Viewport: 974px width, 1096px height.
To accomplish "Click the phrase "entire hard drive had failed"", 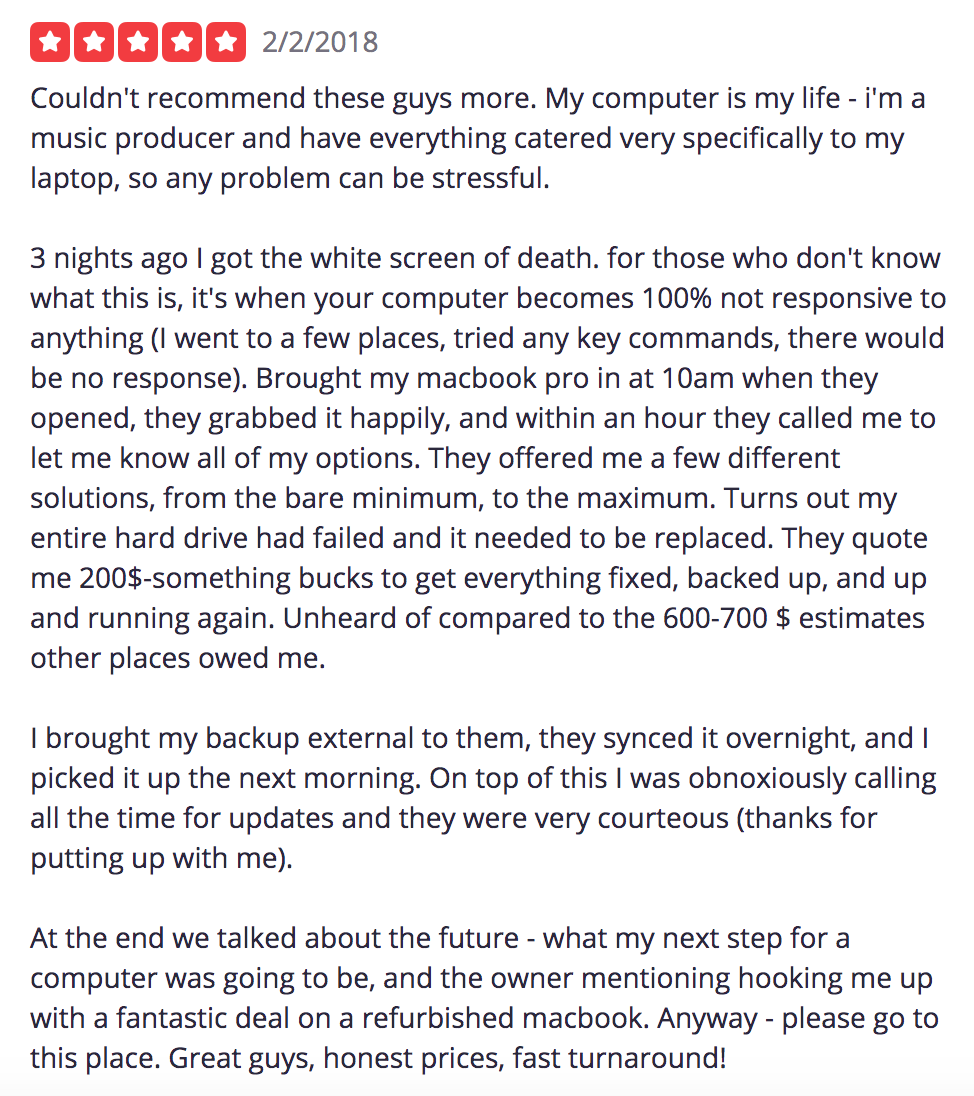I will 207,538.
